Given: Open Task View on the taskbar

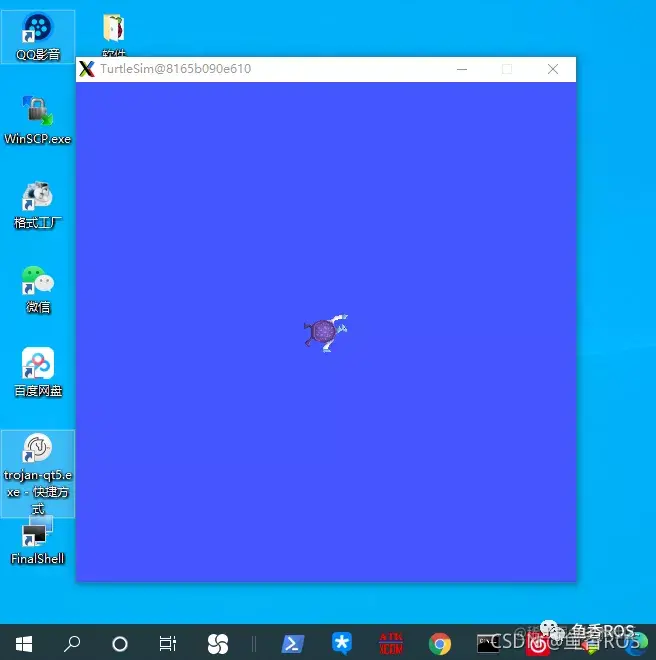Looking at the screenshot, I should click(x=168, y=644).
